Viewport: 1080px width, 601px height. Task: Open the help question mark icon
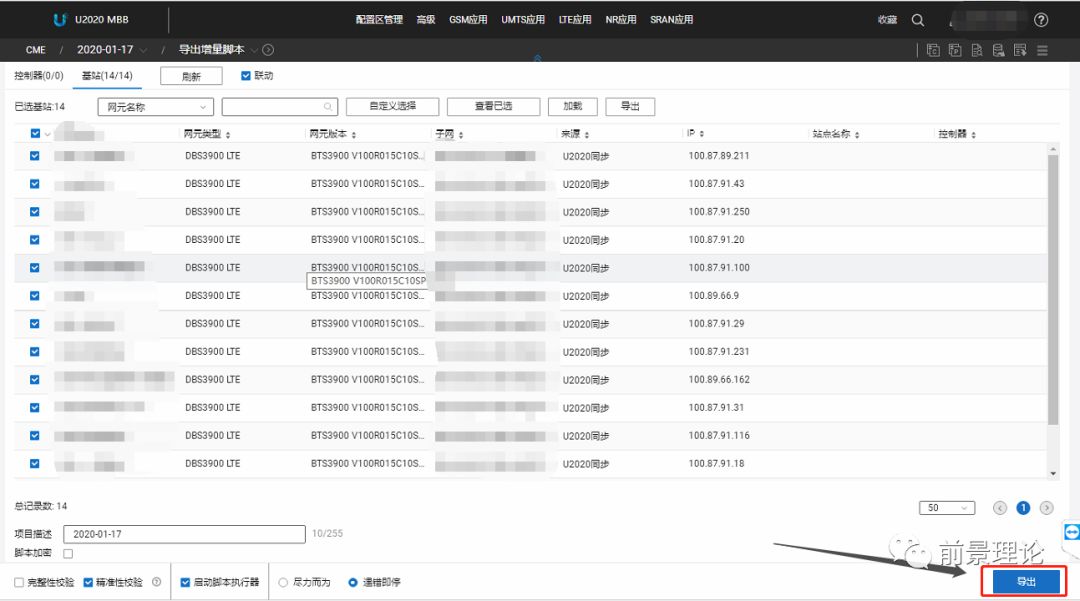point(1041,20)
